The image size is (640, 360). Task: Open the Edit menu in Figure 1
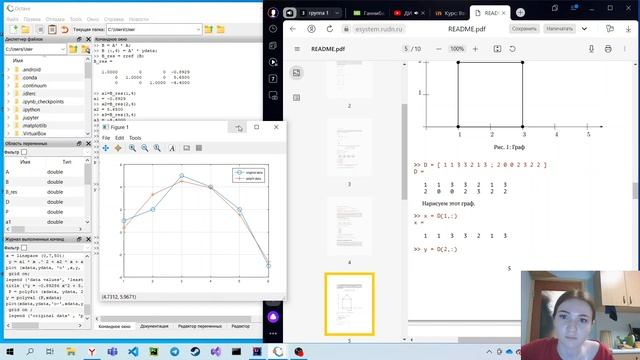tap(120, 138)
